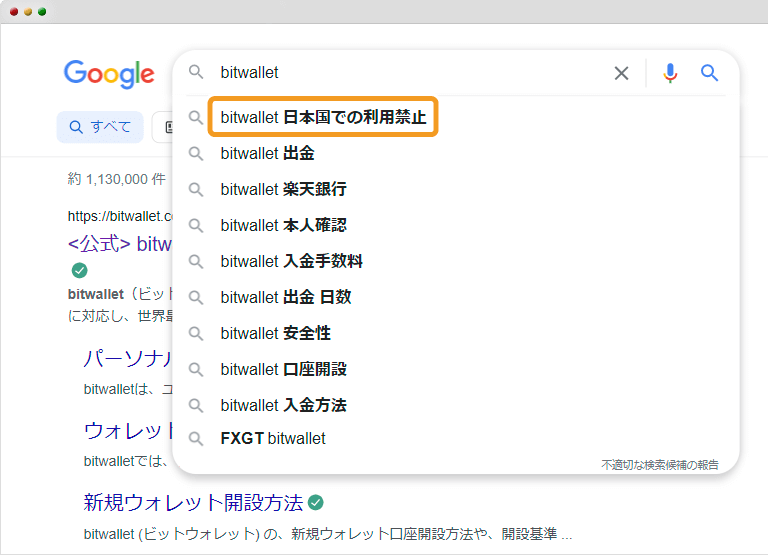Select suggestion bitwallet 楽天銀行
Image resolution: width=768 pixels, height=555 pixels.
(x=284, y=189)
